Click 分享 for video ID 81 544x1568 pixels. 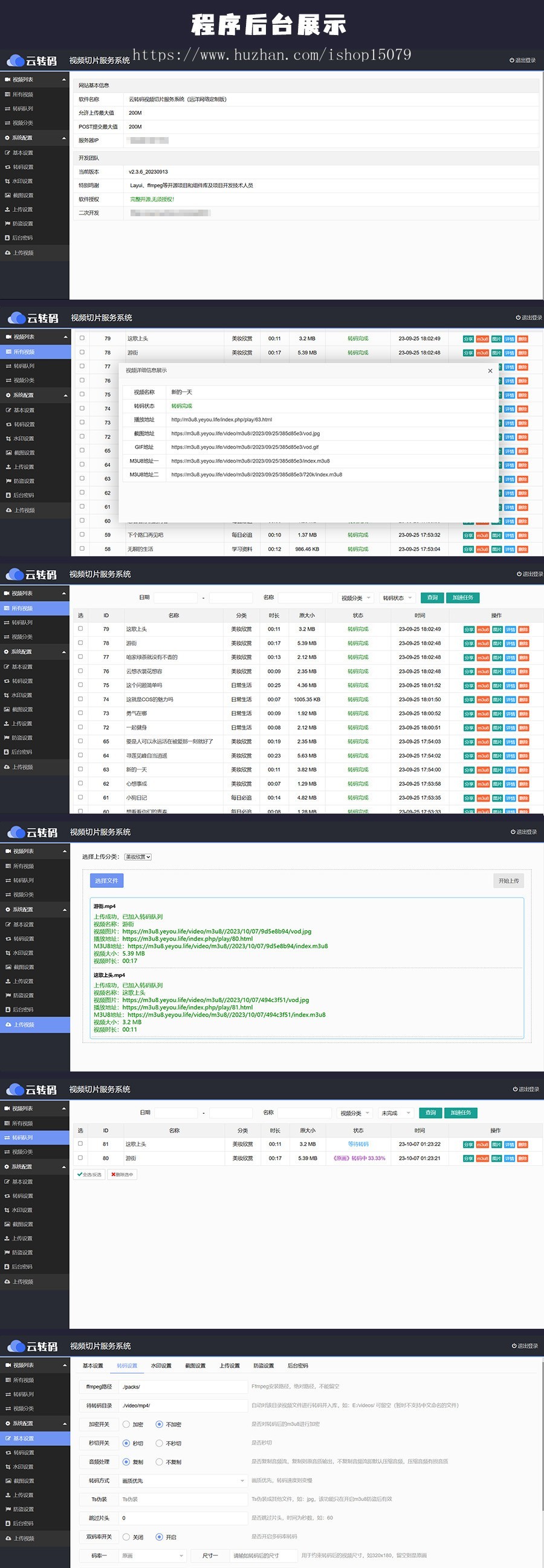(468, 1145)
